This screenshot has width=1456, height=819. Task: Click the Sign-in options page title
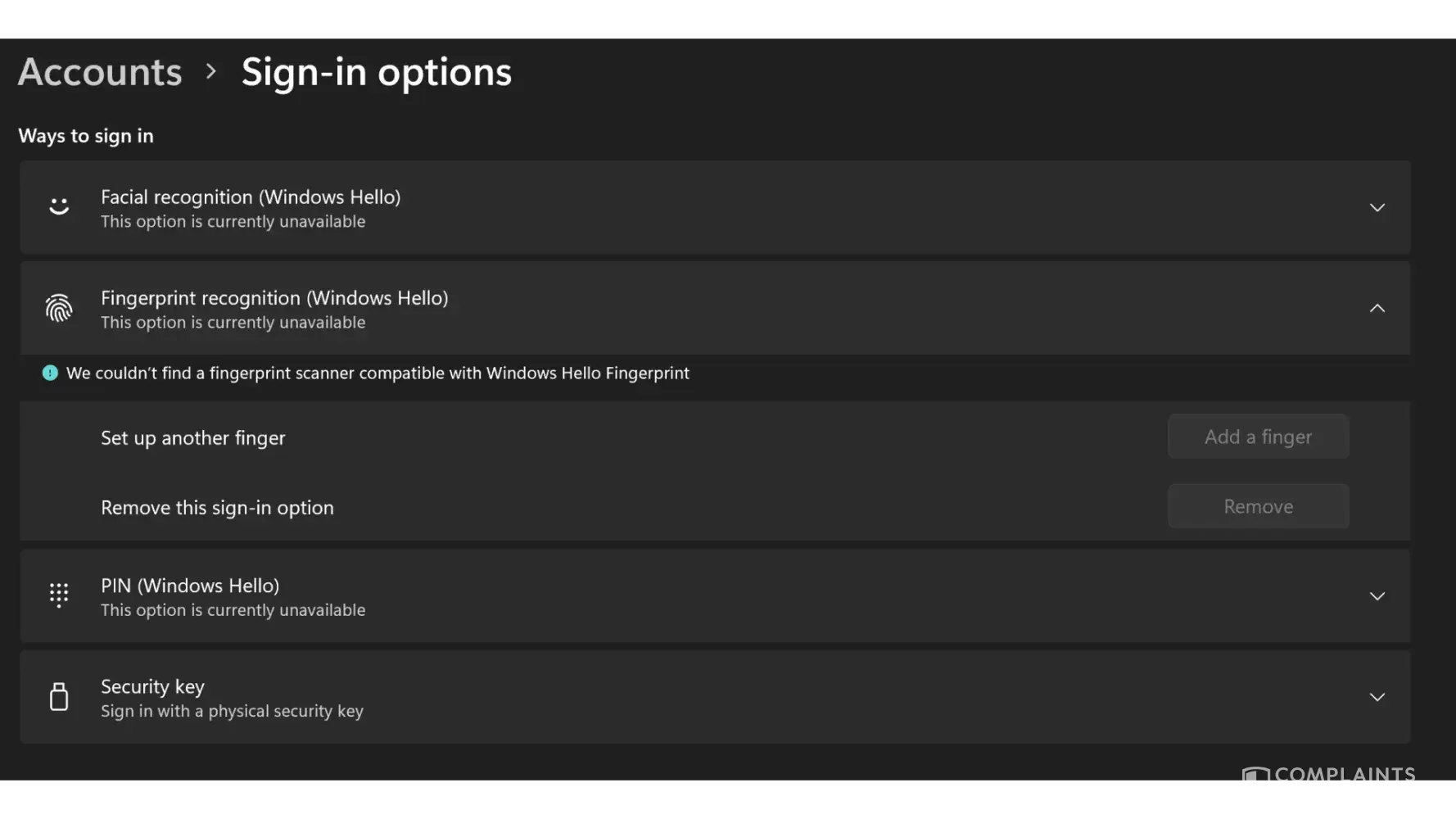376,72
